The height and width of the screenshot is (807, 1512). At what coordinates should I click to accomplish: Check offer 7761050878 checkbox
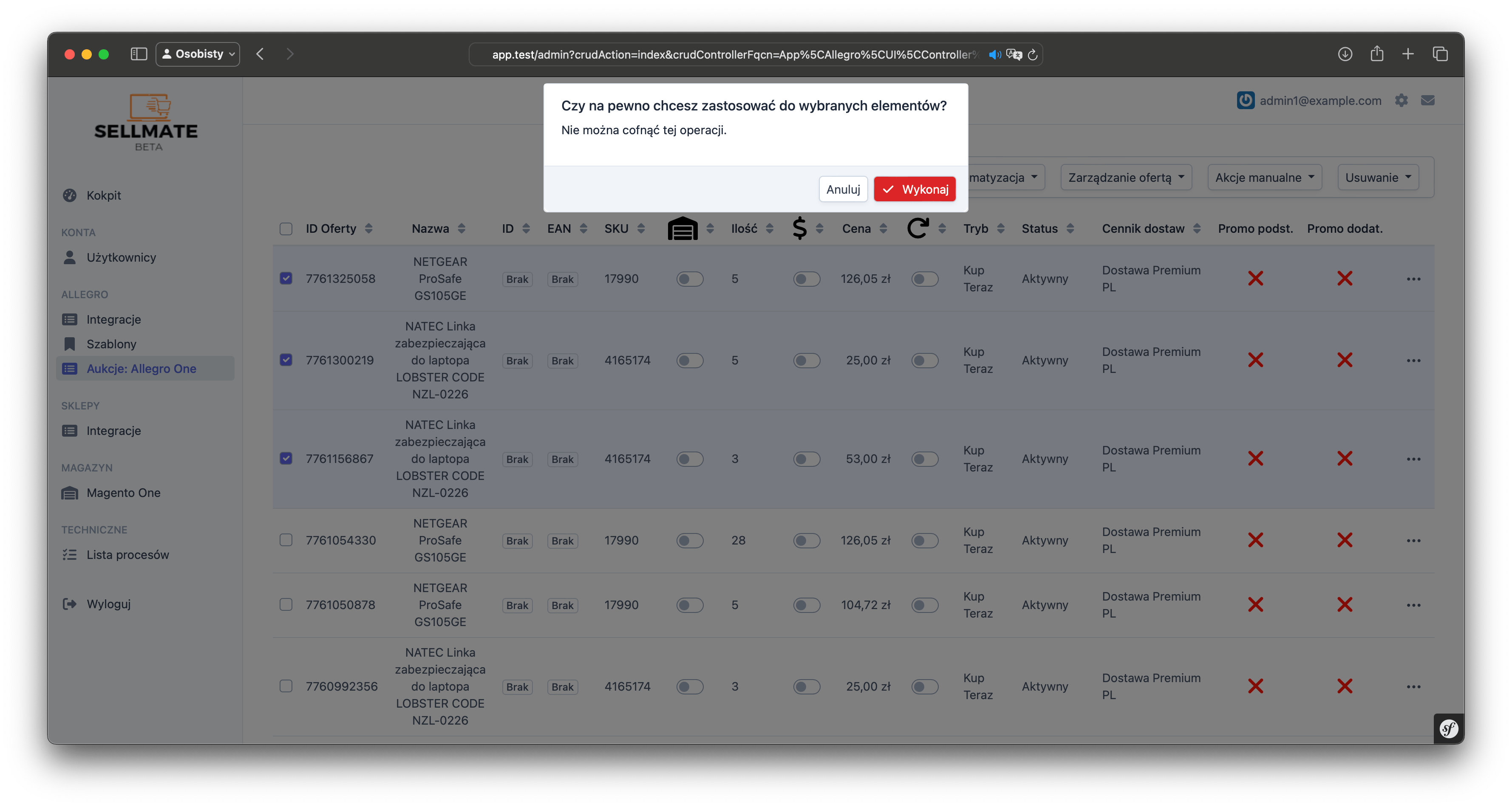click(x=286, y=604)
